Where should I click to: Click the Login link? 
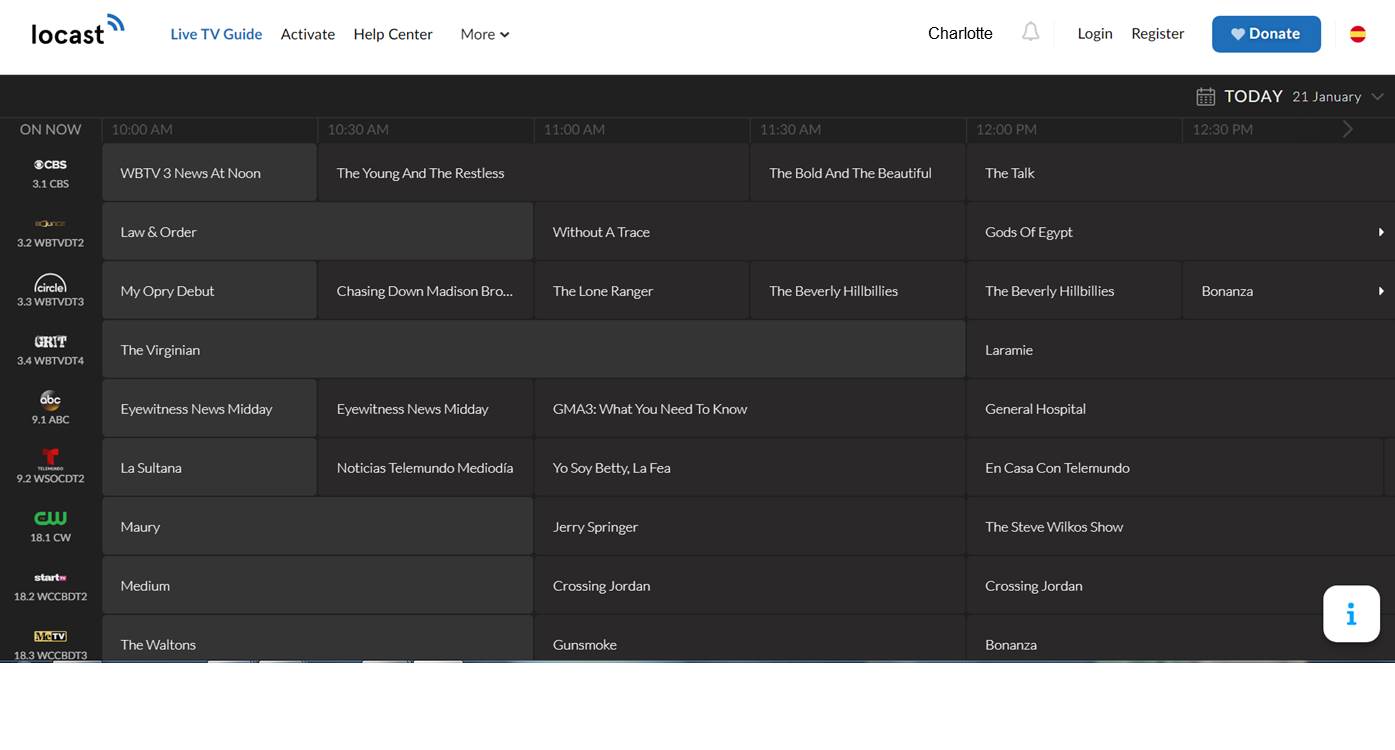pyautogui.click(x=1094, y=34)
